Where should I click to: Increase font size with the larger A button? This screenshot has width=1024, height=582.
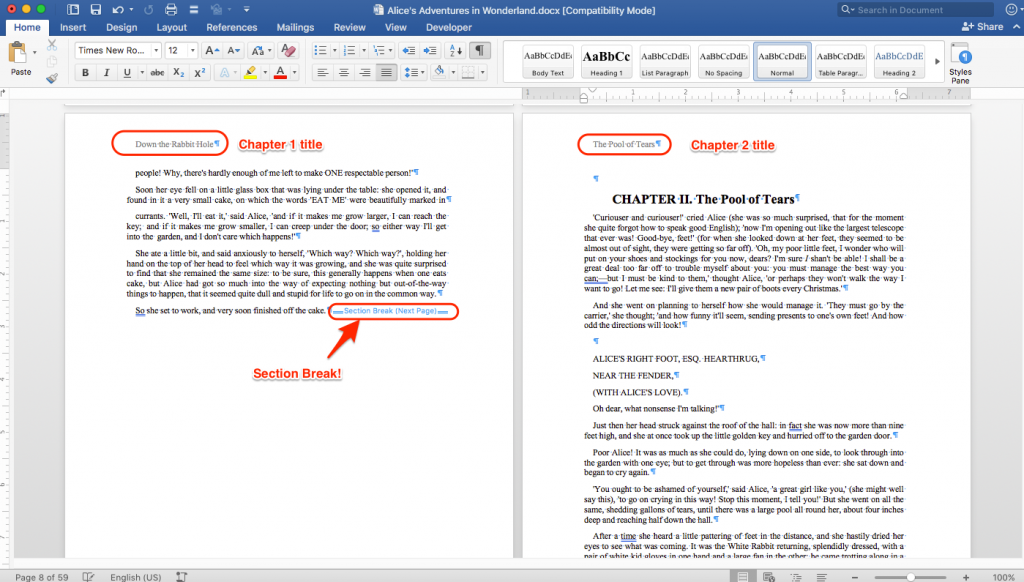pyautogui.click(x=212, y=50)
